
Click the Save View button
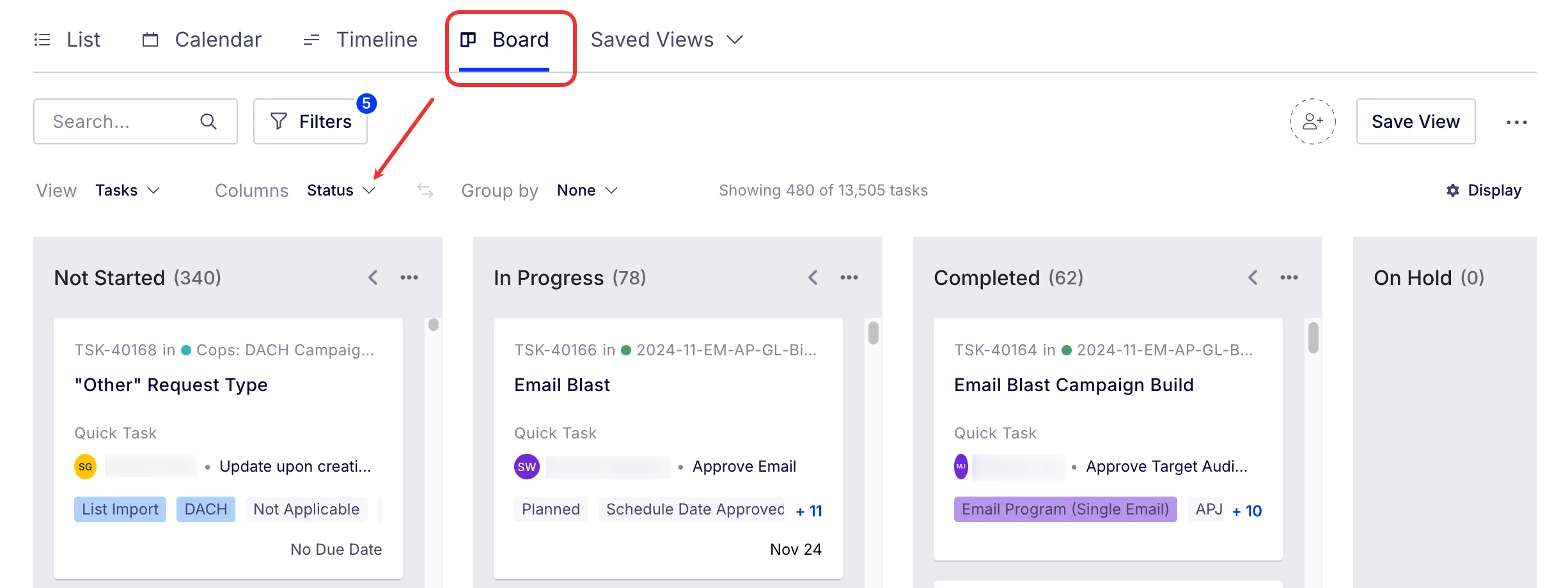pyautogui.click(x=1416, y=121)
